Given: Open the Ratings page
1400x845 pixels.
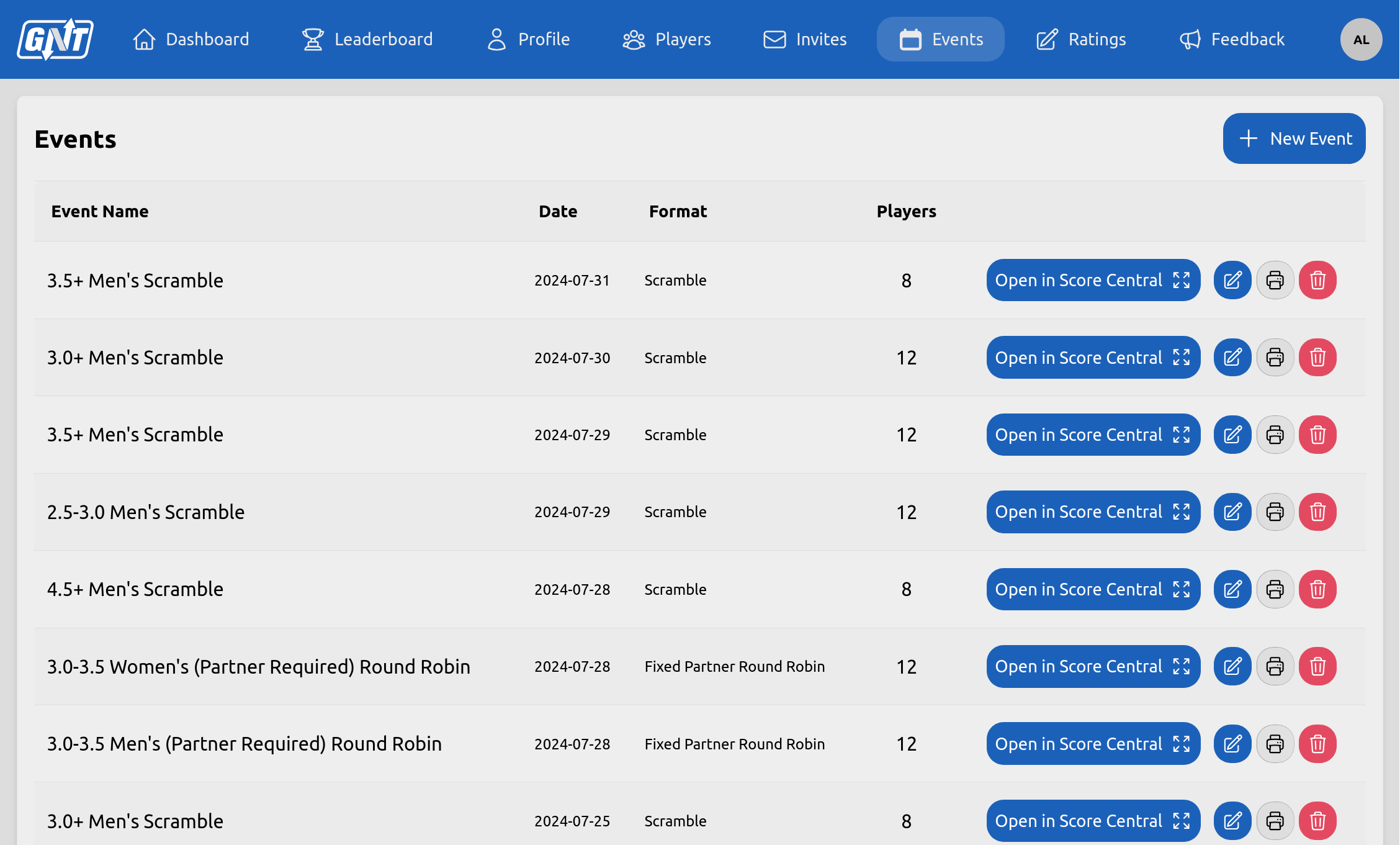Looking at the screenshot, I should (1080, 39).
